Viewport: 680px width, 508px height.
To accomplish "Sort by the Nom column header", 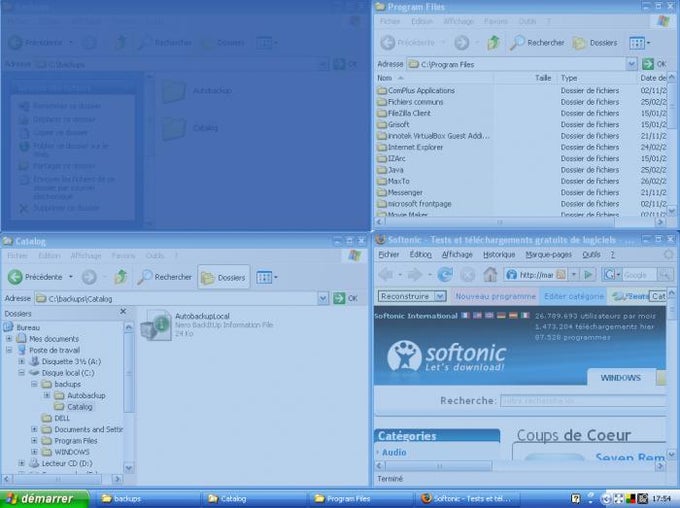I will 433,78.
